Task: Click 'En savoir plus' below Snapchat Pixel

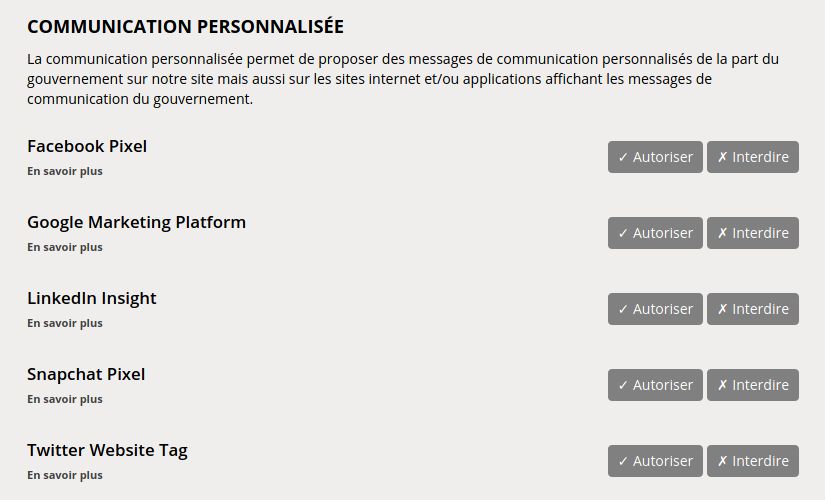Action: [x=65, y=399]
